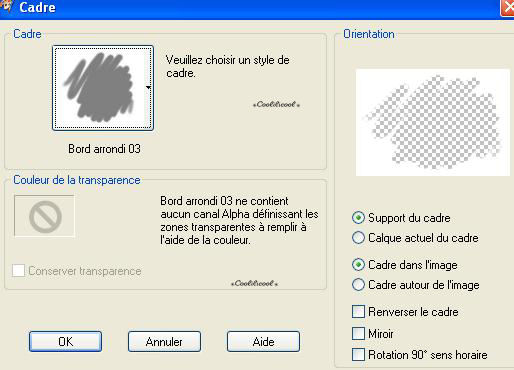Open help with the Aide button
This screenshot has width=514, height=370.
tap(263, 341)
